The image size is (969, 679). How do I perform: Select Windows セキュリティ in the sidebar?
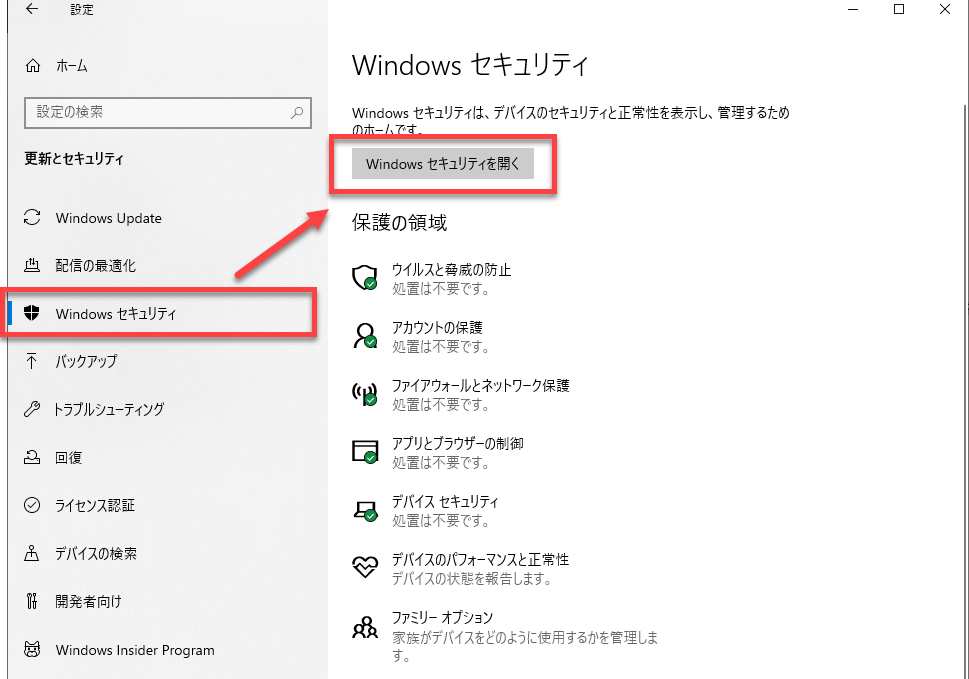click(115, 314)
